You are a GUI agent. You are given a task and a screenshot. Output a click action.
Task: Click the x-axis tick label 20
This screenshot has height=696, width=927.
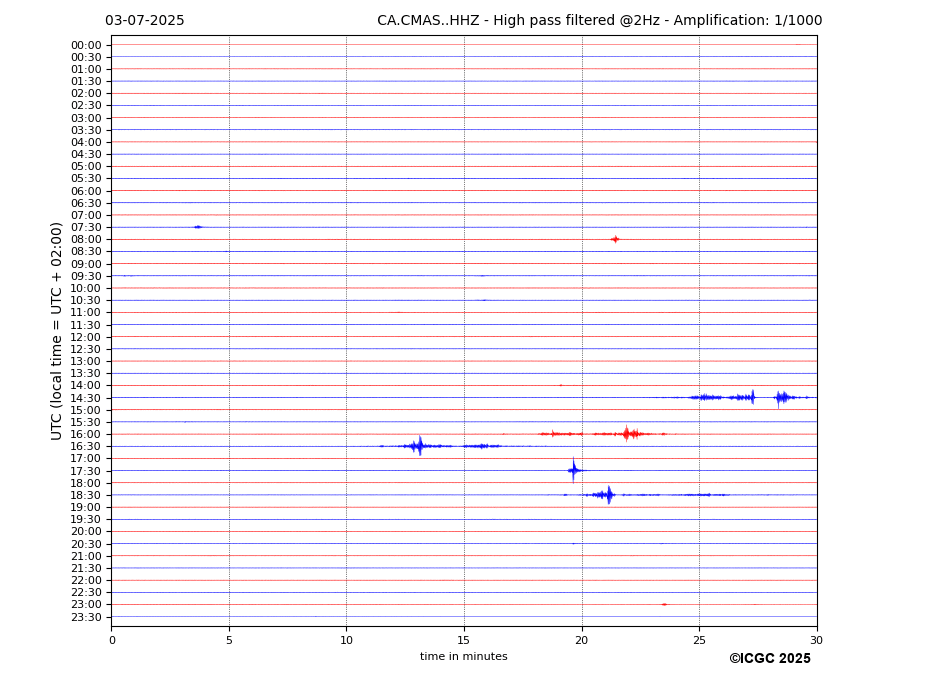(x=582, y=640)
